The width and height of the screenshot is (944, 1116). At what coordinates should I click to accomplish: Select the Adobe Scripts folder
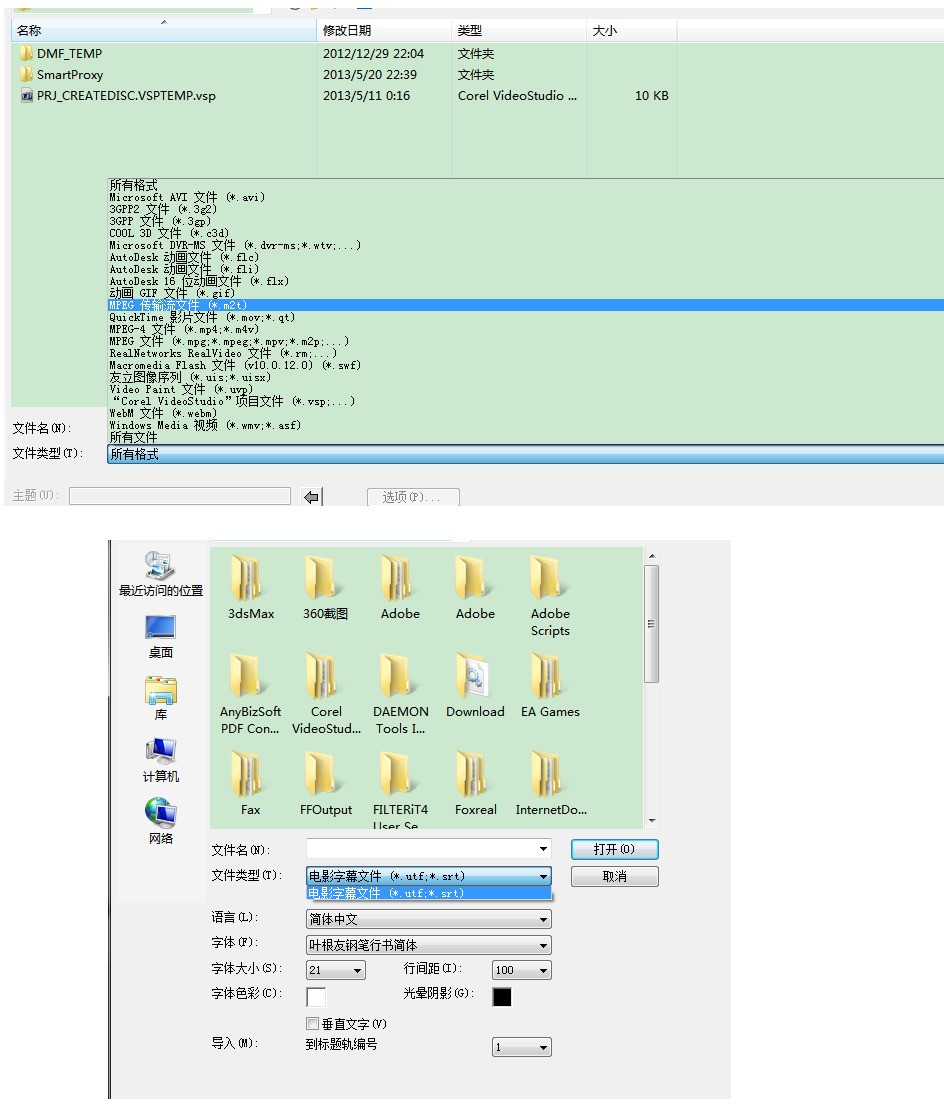coord(550,596)
